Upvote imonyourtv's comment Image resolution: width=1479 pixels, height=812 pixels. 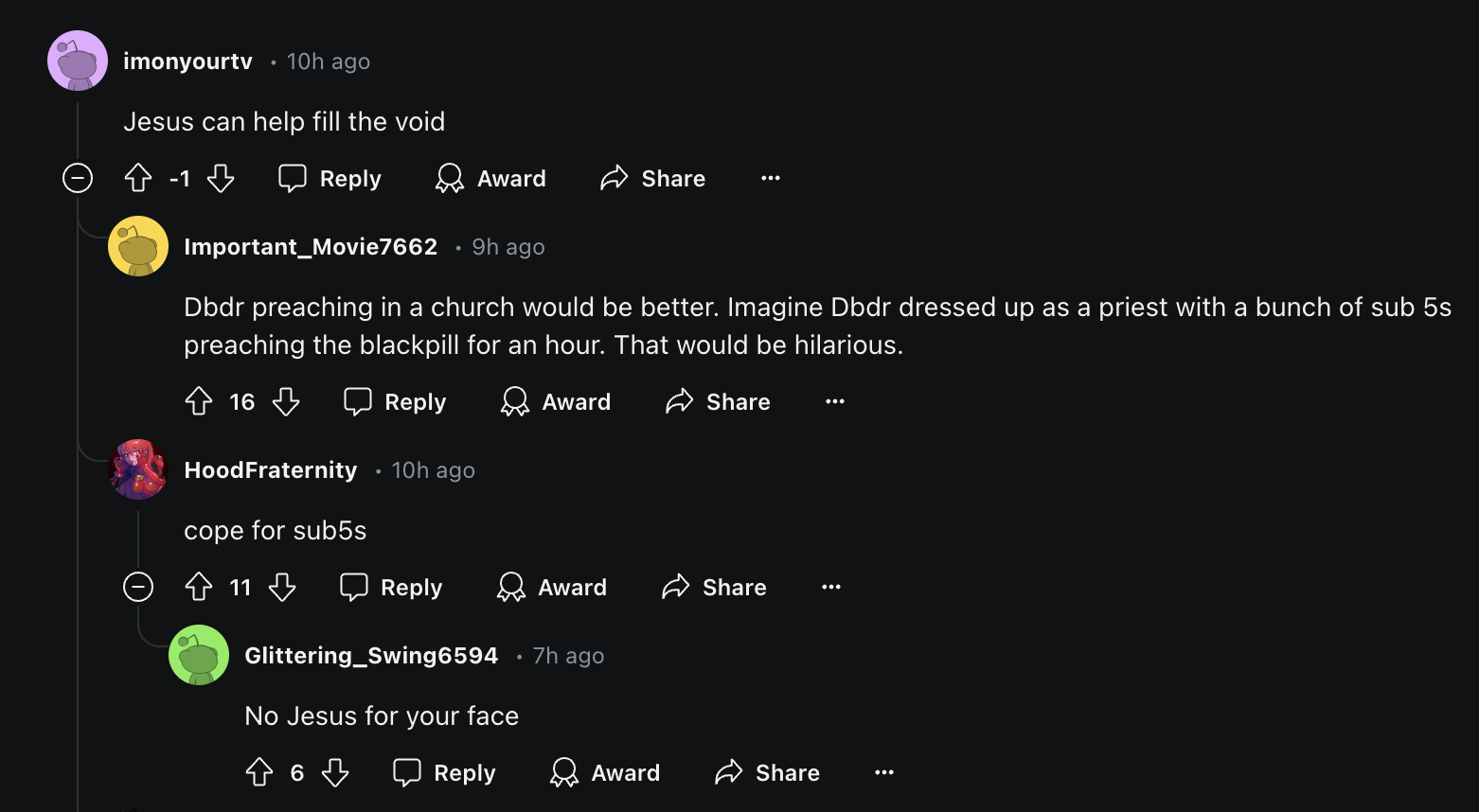tap(138, 178)
